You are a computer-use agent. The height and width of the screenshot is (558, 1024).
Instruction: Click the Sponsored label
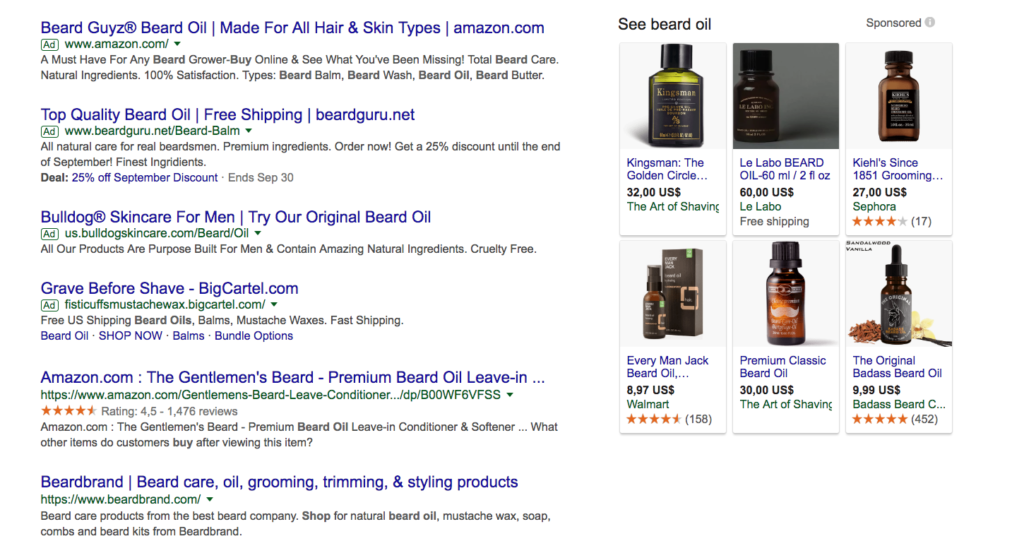pos(893,23)
